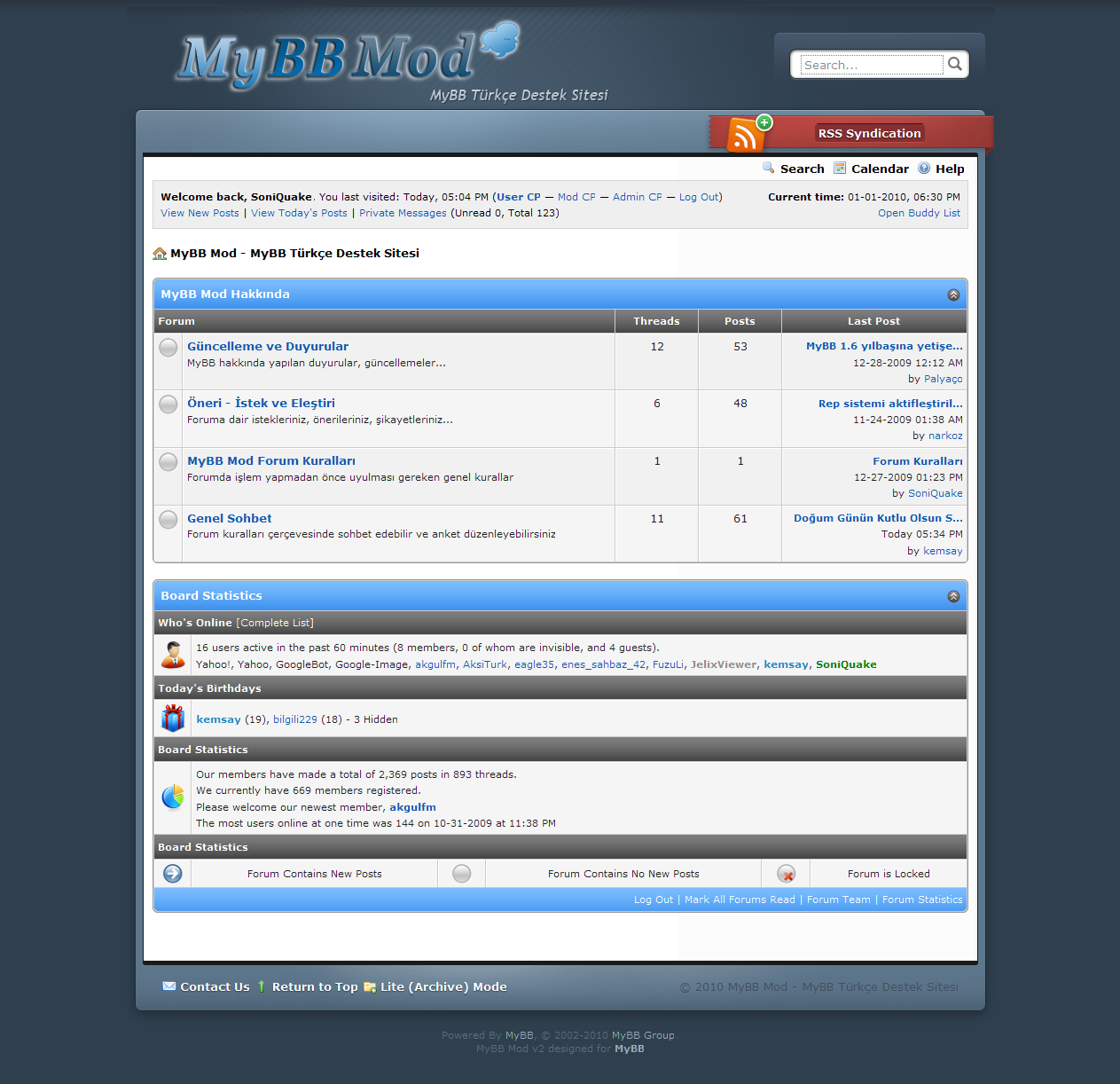Open the Help page from top menu
The height and width of the screenshot is (1084, 1120).
point(949,169)
